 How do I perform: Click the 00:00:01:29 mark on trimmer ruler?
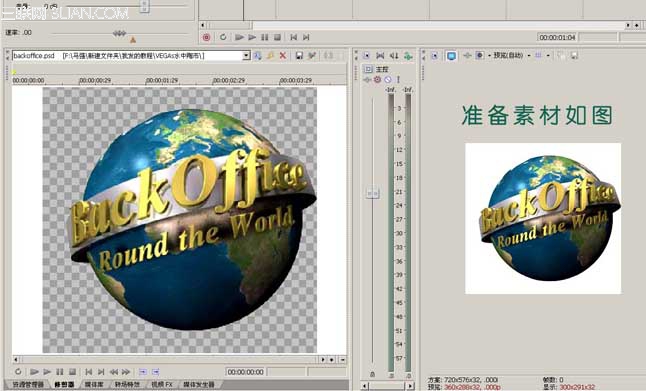162,80
